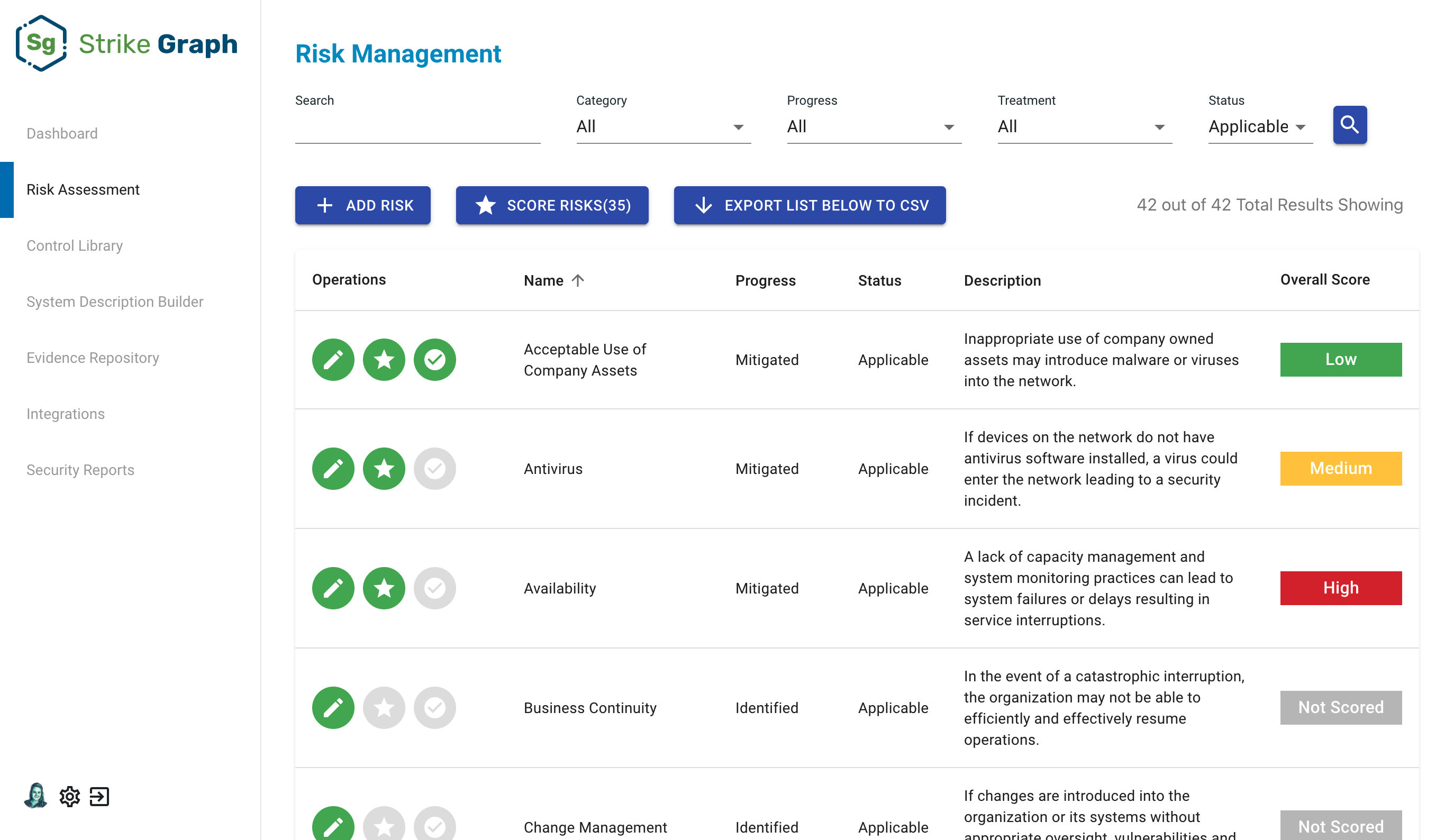Toggle the star score icon for Business Continuity

pos(384,707)
